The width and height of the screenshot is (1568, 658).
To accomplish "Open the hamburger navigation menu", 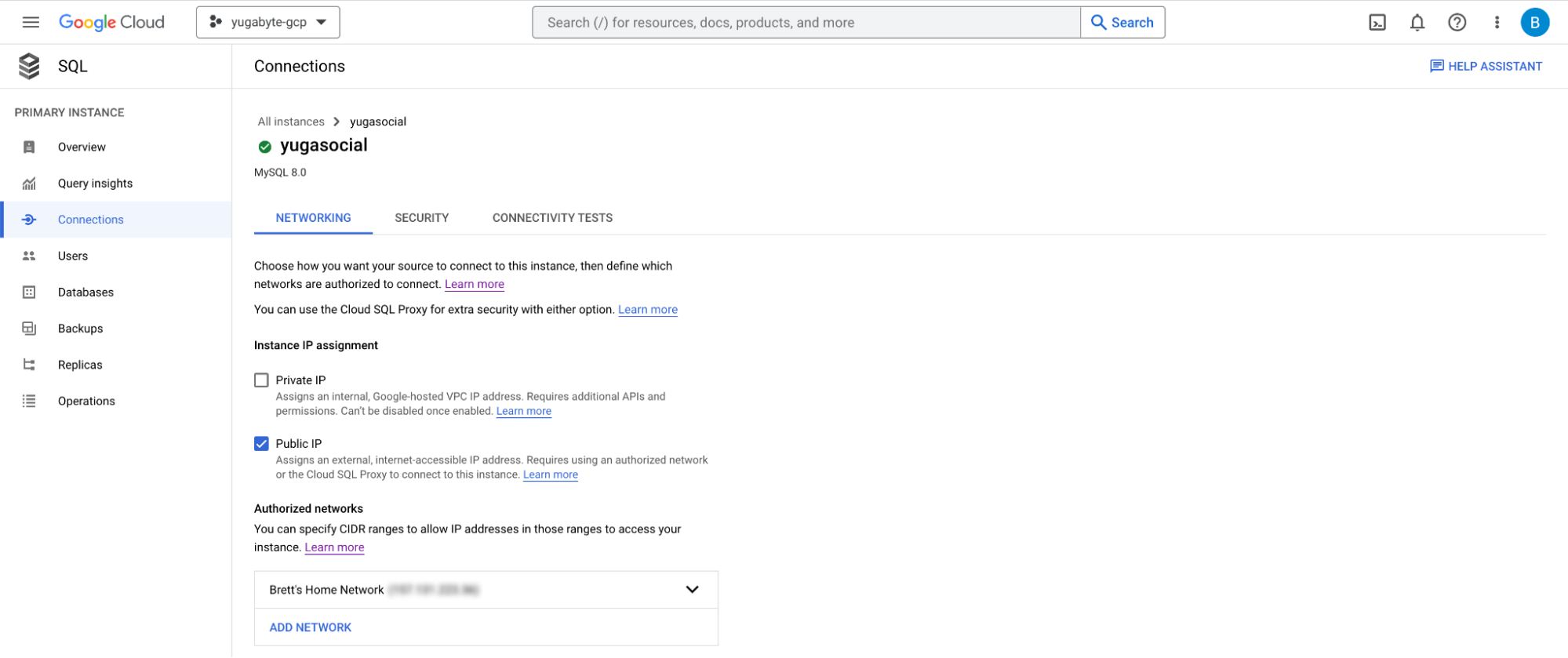I will [x=31, y=22].
